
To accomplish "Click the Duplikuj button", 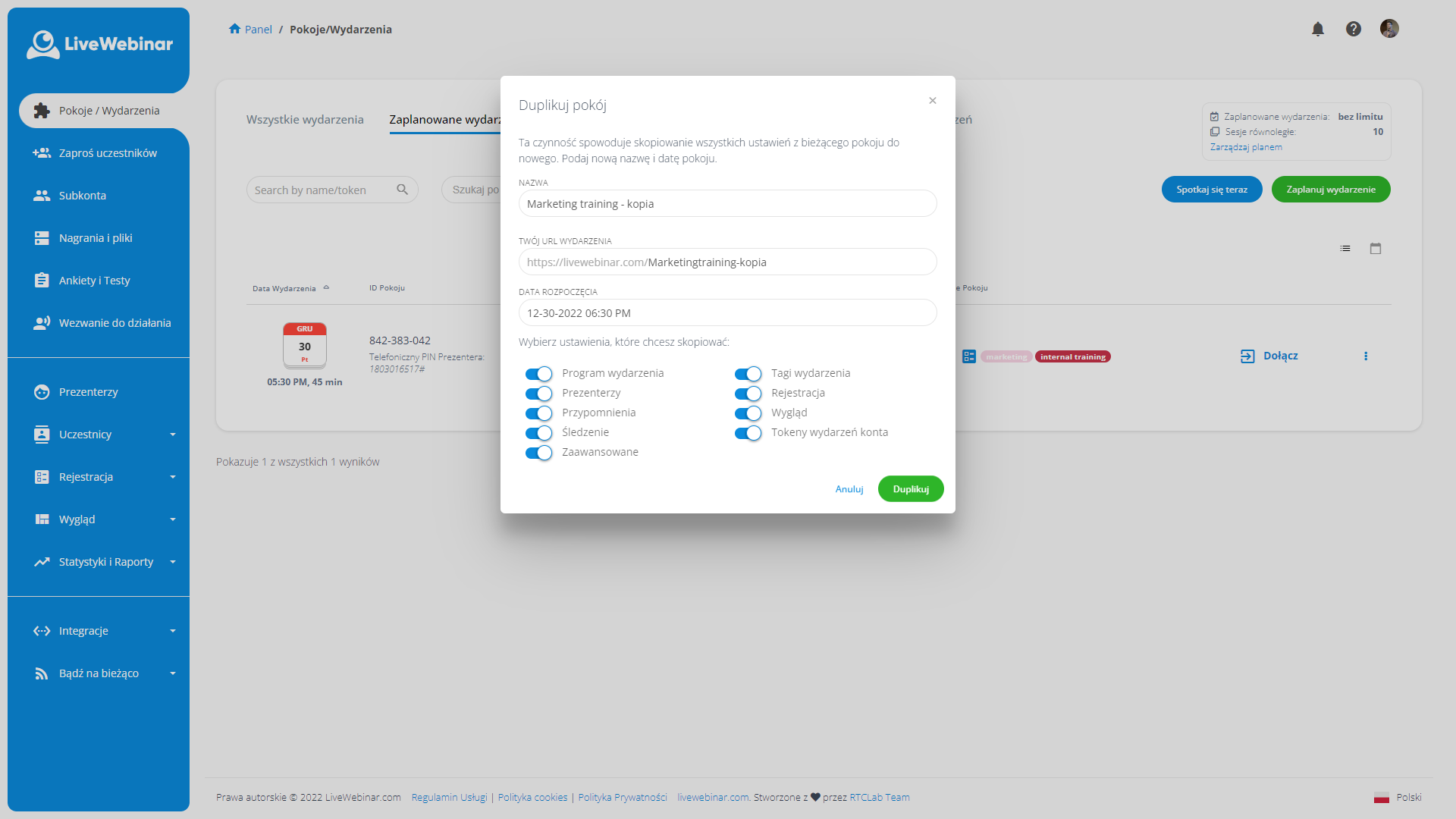I will [910, 488].
